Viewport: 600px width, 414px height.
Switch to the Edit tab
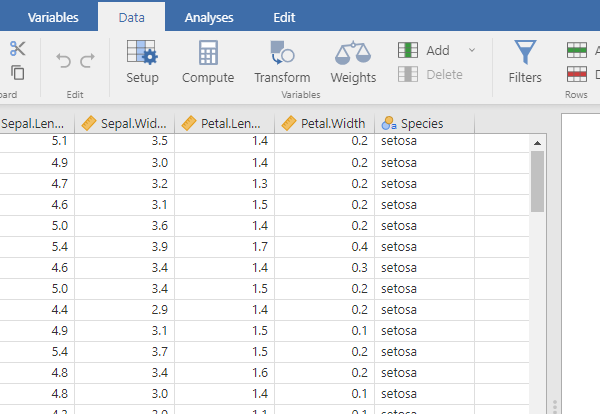click(284, 18)
